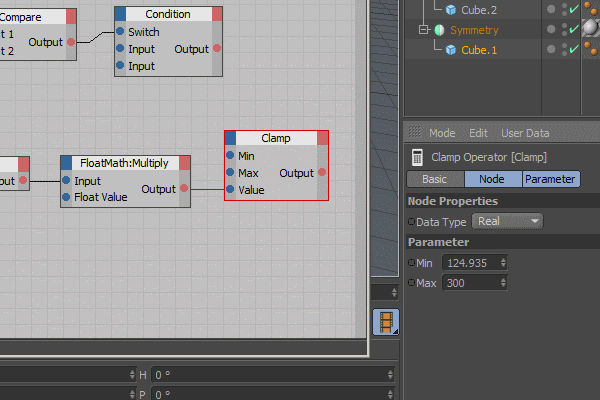Switch to the Parameter tab
Image resolution: width=600 pixels, height=400 pixels.
[551, 179]
